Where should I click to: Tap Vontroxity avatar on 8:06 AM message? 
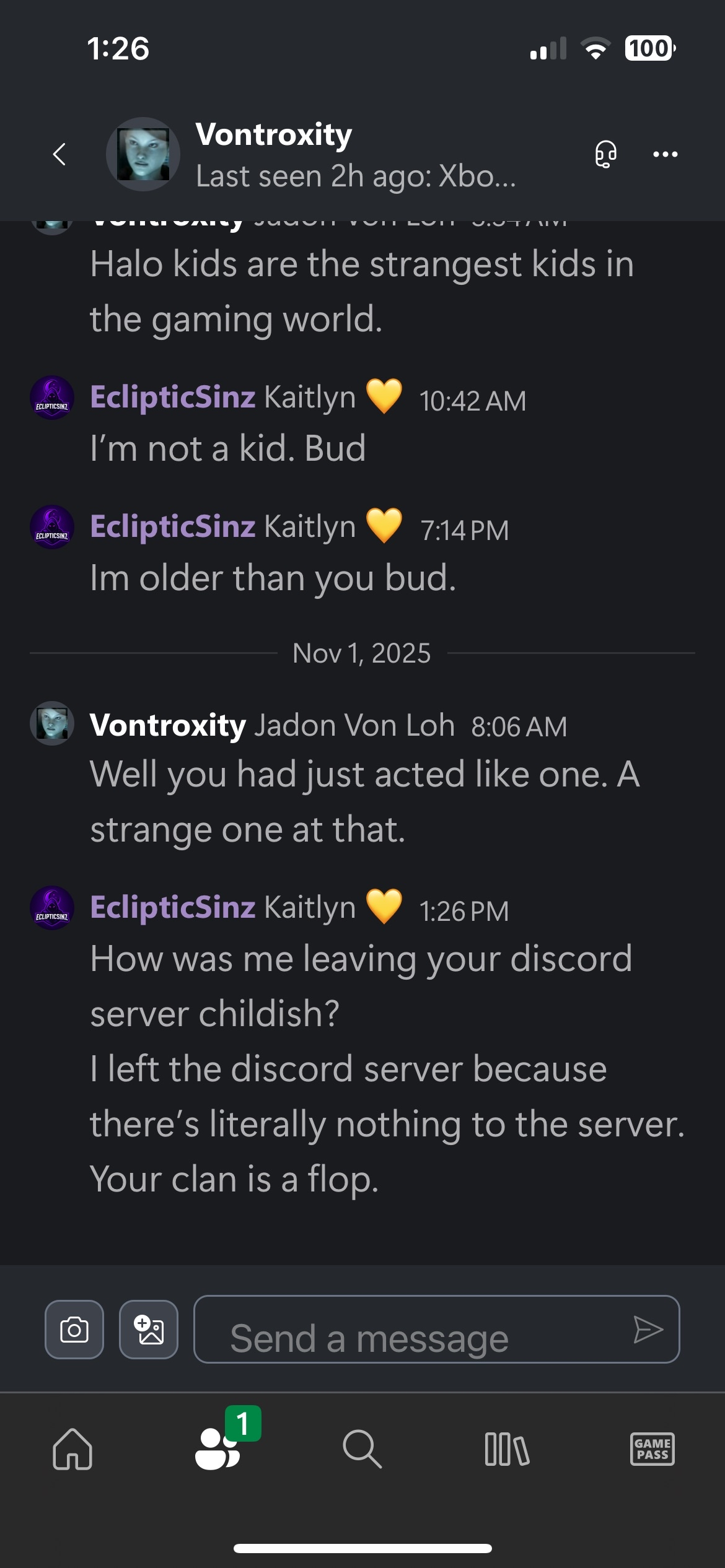point(52,723)
